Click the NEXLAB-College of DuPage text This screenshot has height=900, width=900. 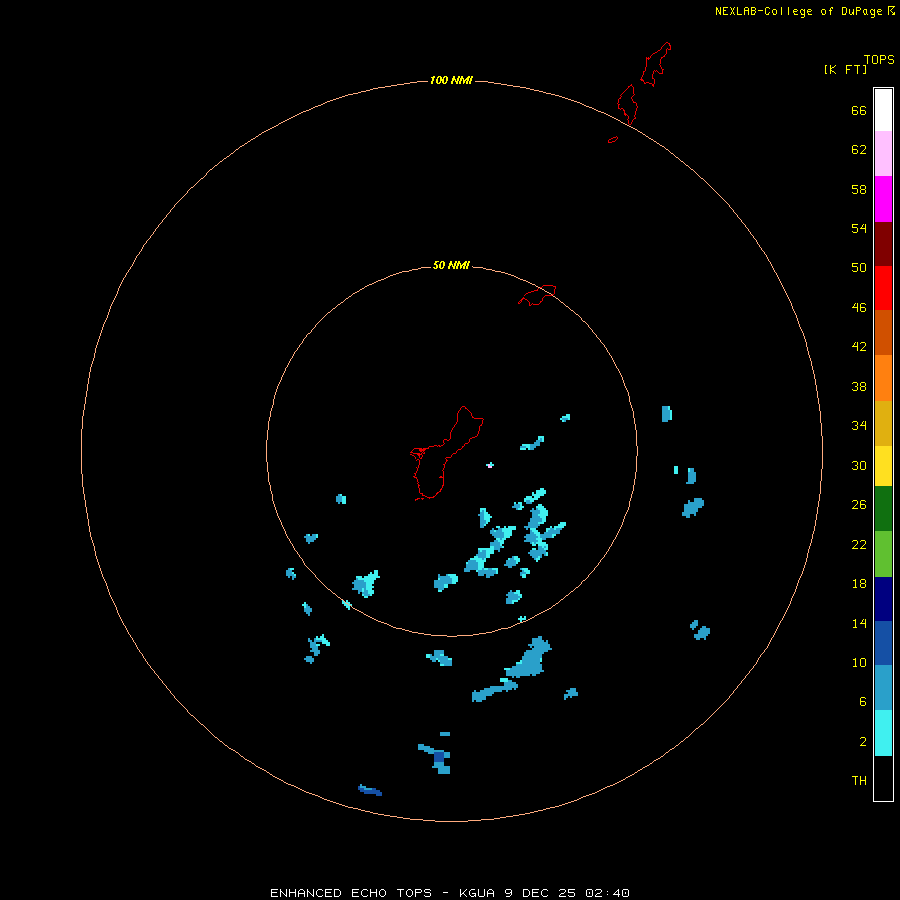pyautogui.click(x=798, y=11)
